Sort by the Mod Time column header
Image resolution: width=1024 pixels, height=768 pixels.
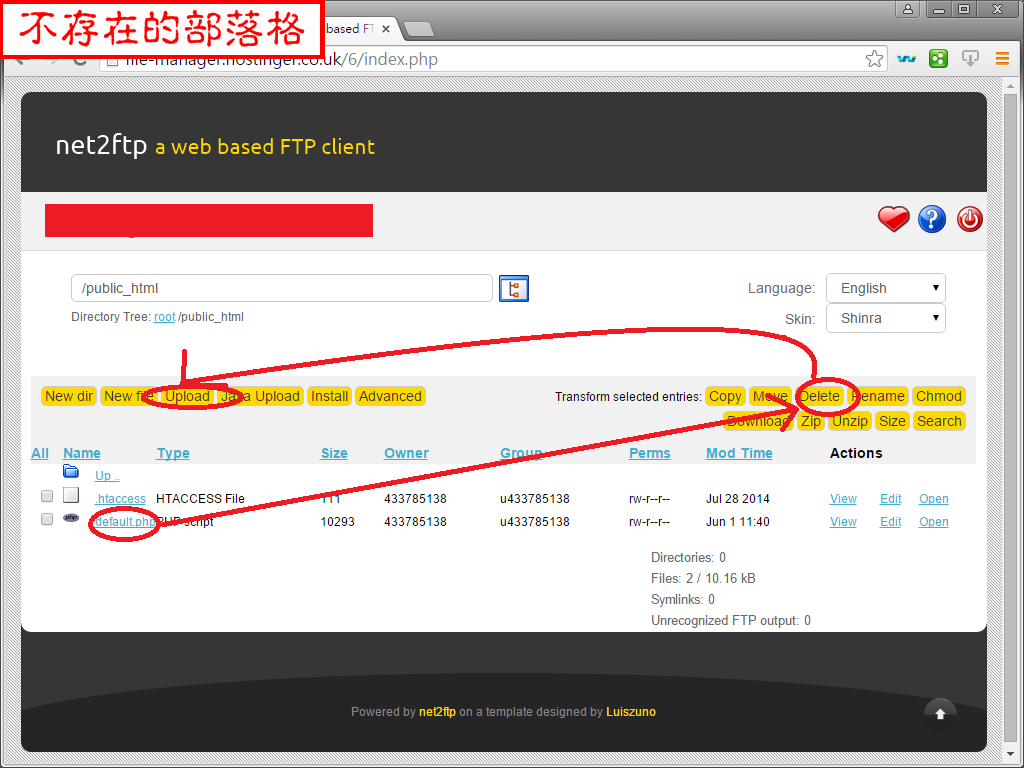tap(739, 453)
